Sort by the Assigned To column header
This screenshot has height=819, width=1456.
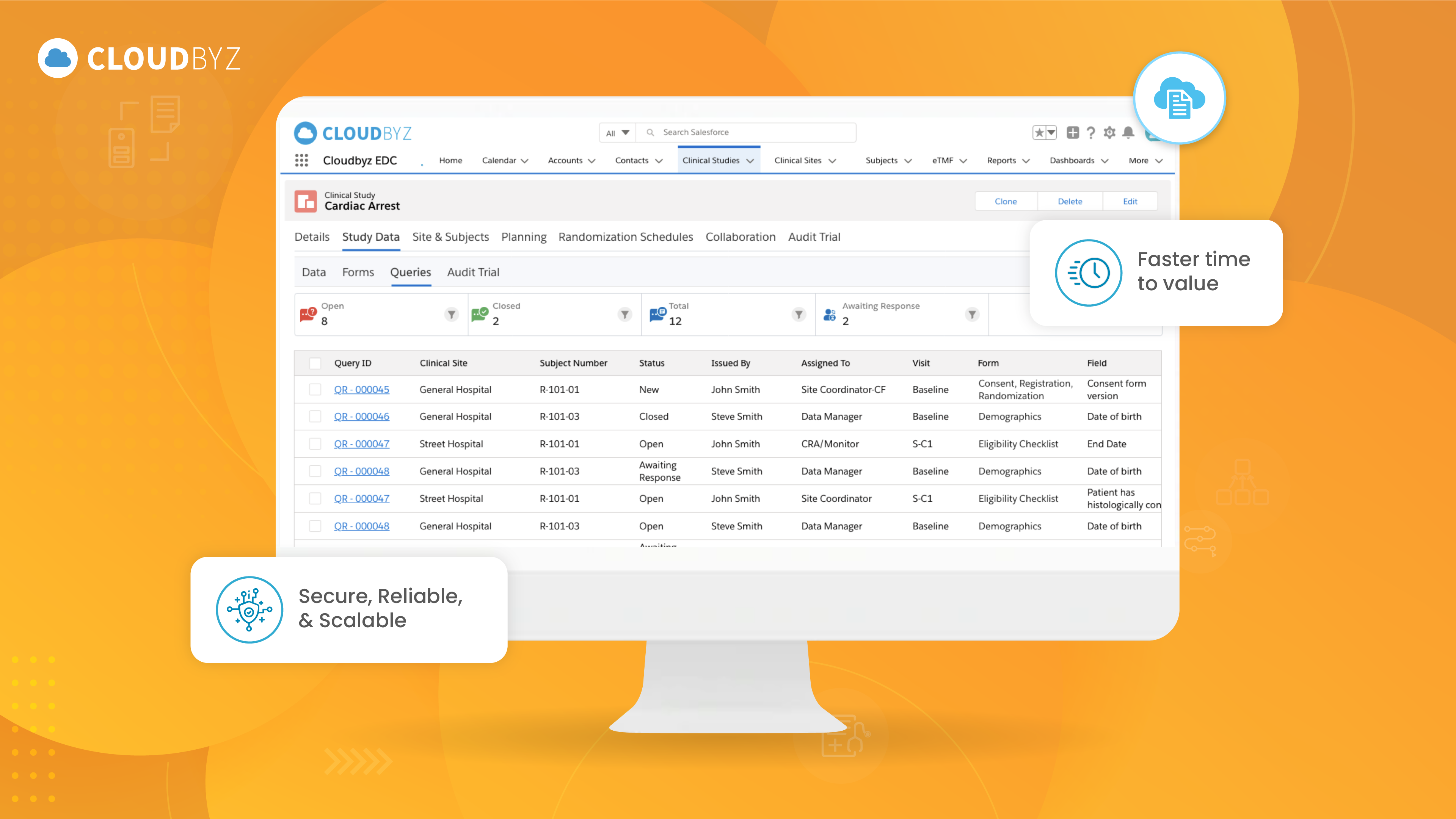pyautogui.click(x=825, y=363)
